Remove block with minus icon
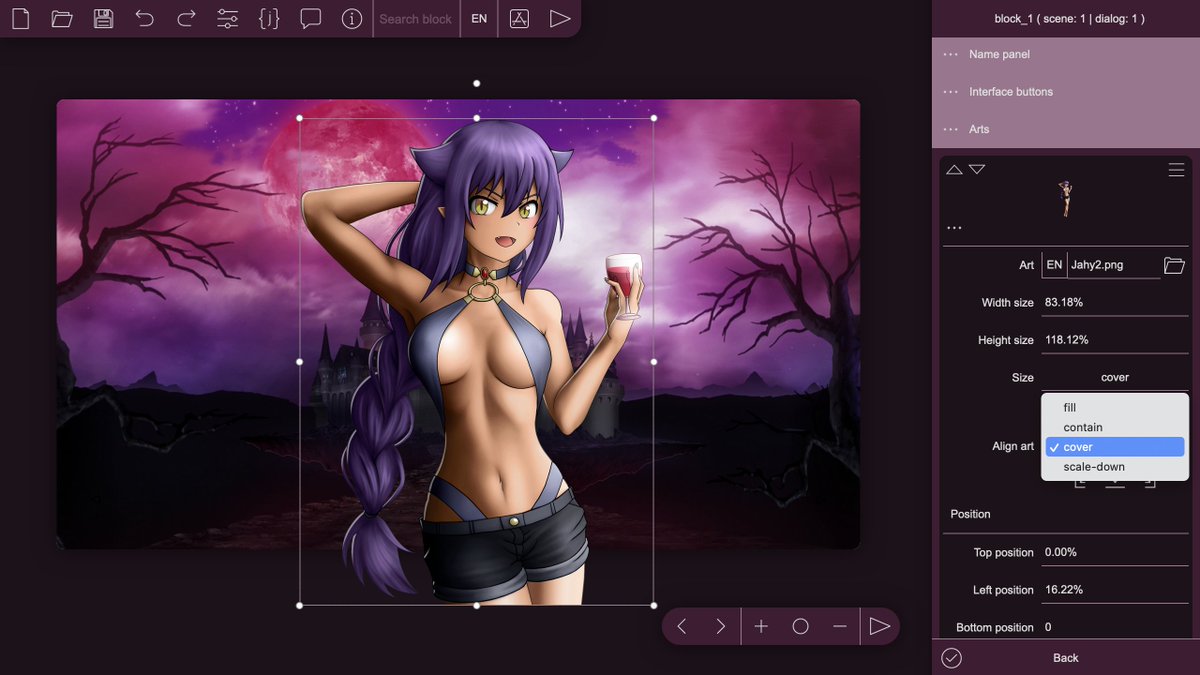Screen dimensions: 1200x675 pyautogui.click(x=840, y=626)
